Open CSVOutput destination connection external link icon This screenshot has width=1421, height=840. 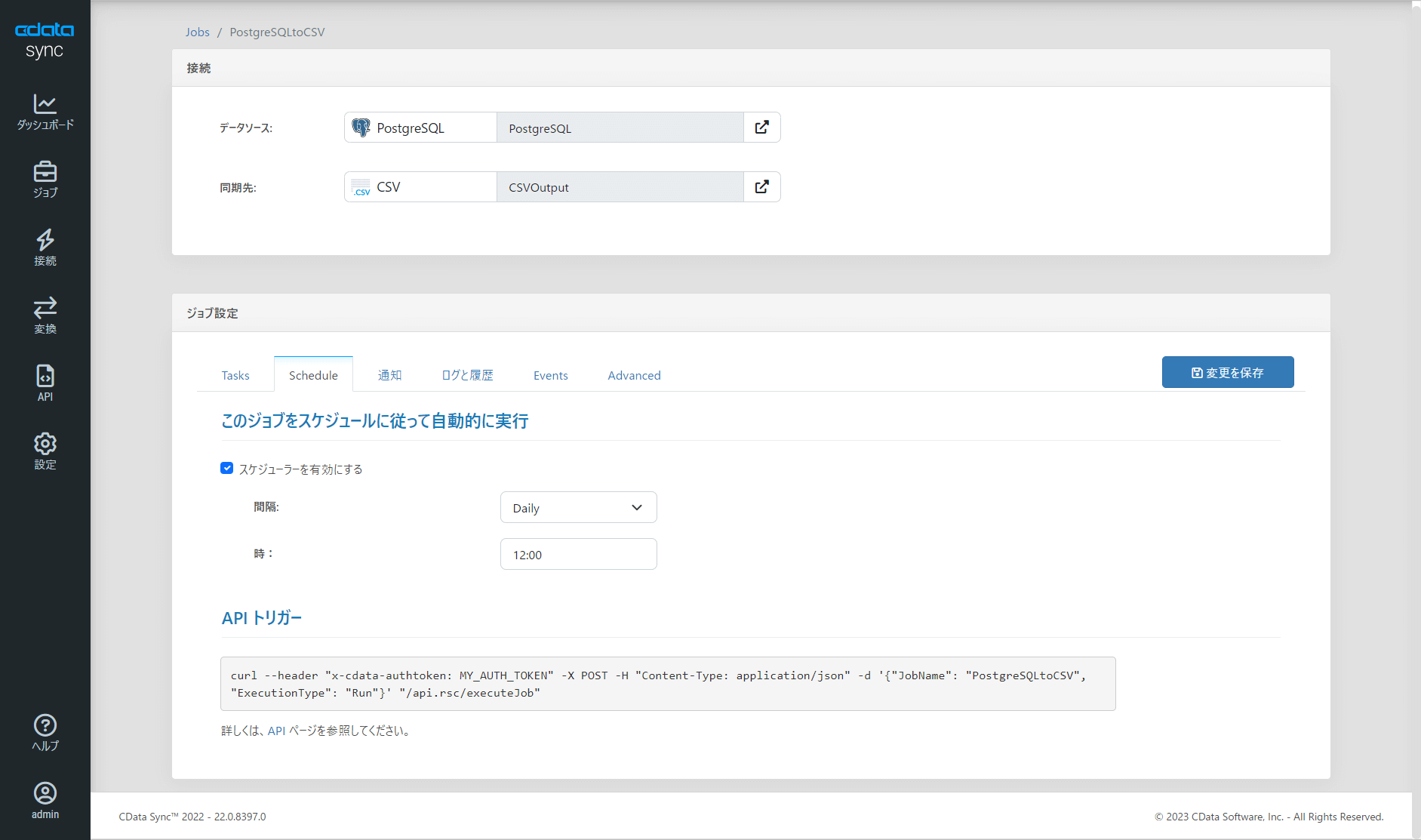coord(762,187)
